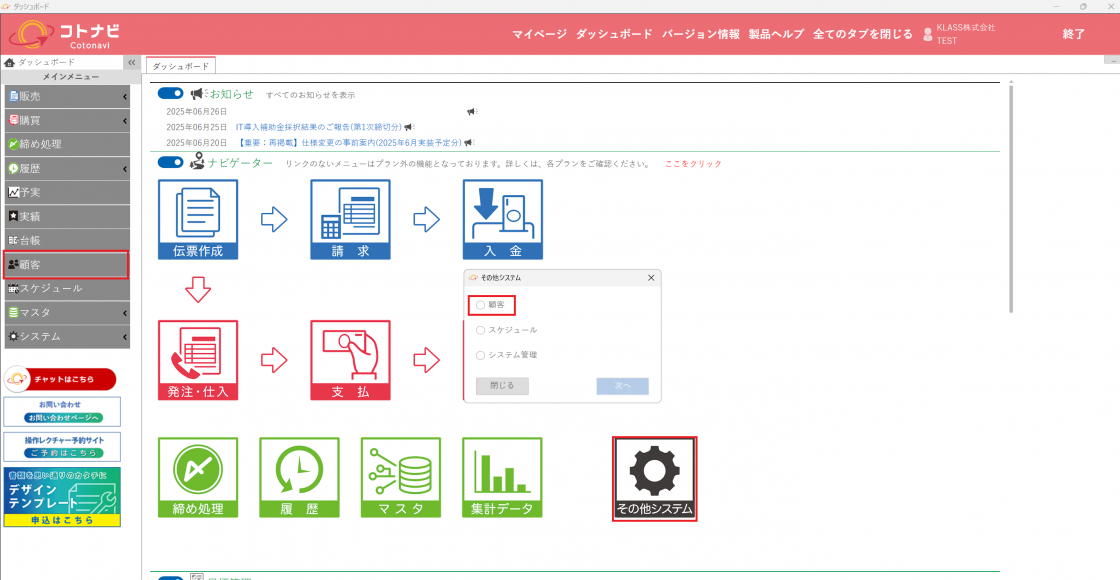This screenshot has height=580, width=1120.
Task: Select the スケジュール radio option
Action: click(481, 329)
